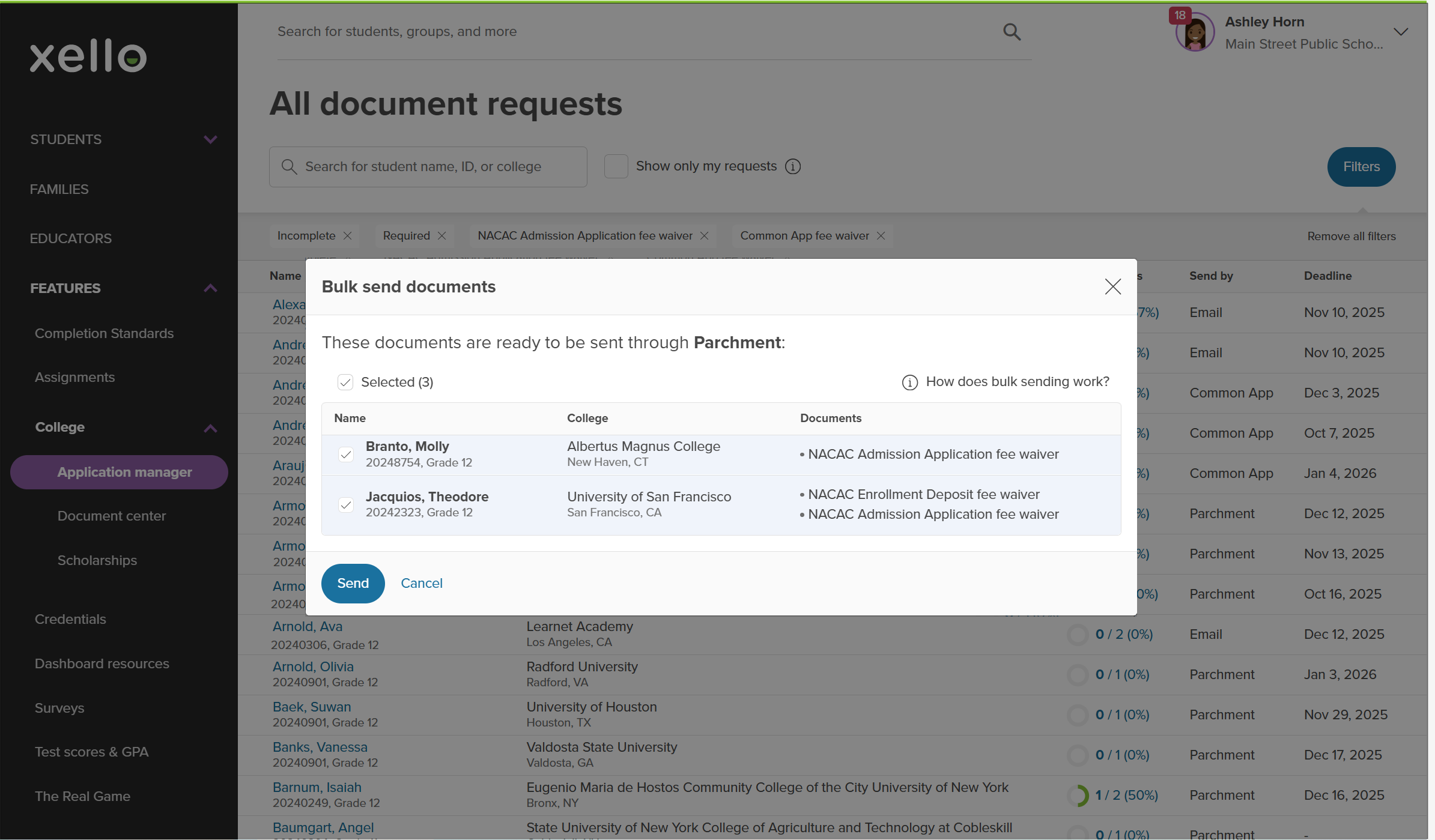Remove the Common App fee waiver filter
Image resolution: width=1435 pixels, height=840 pixels.
pyautogui.click(x=881, y=236)
